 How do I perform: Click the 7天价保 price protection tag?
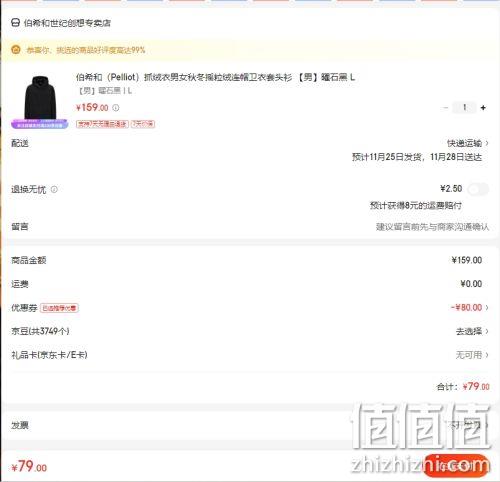[143, 124]
